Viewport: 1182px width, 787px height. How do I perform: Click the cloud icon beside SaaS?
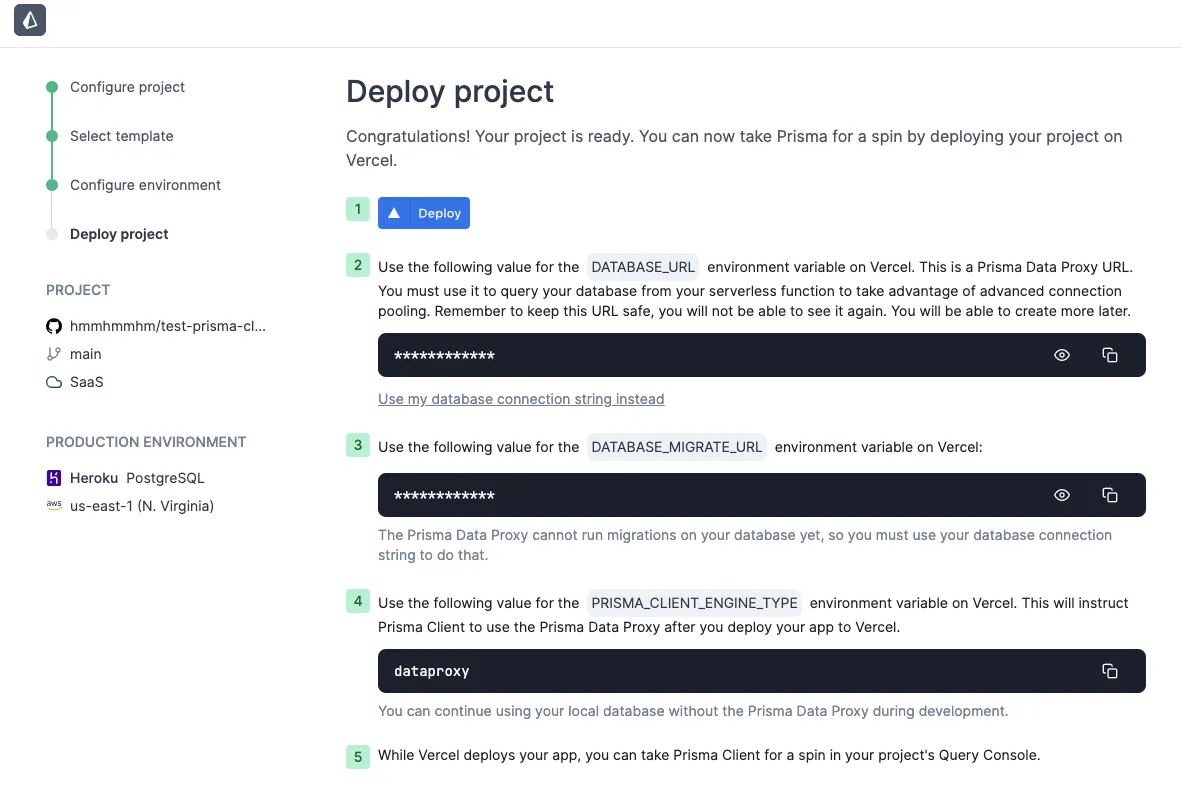tap(54, 382)
